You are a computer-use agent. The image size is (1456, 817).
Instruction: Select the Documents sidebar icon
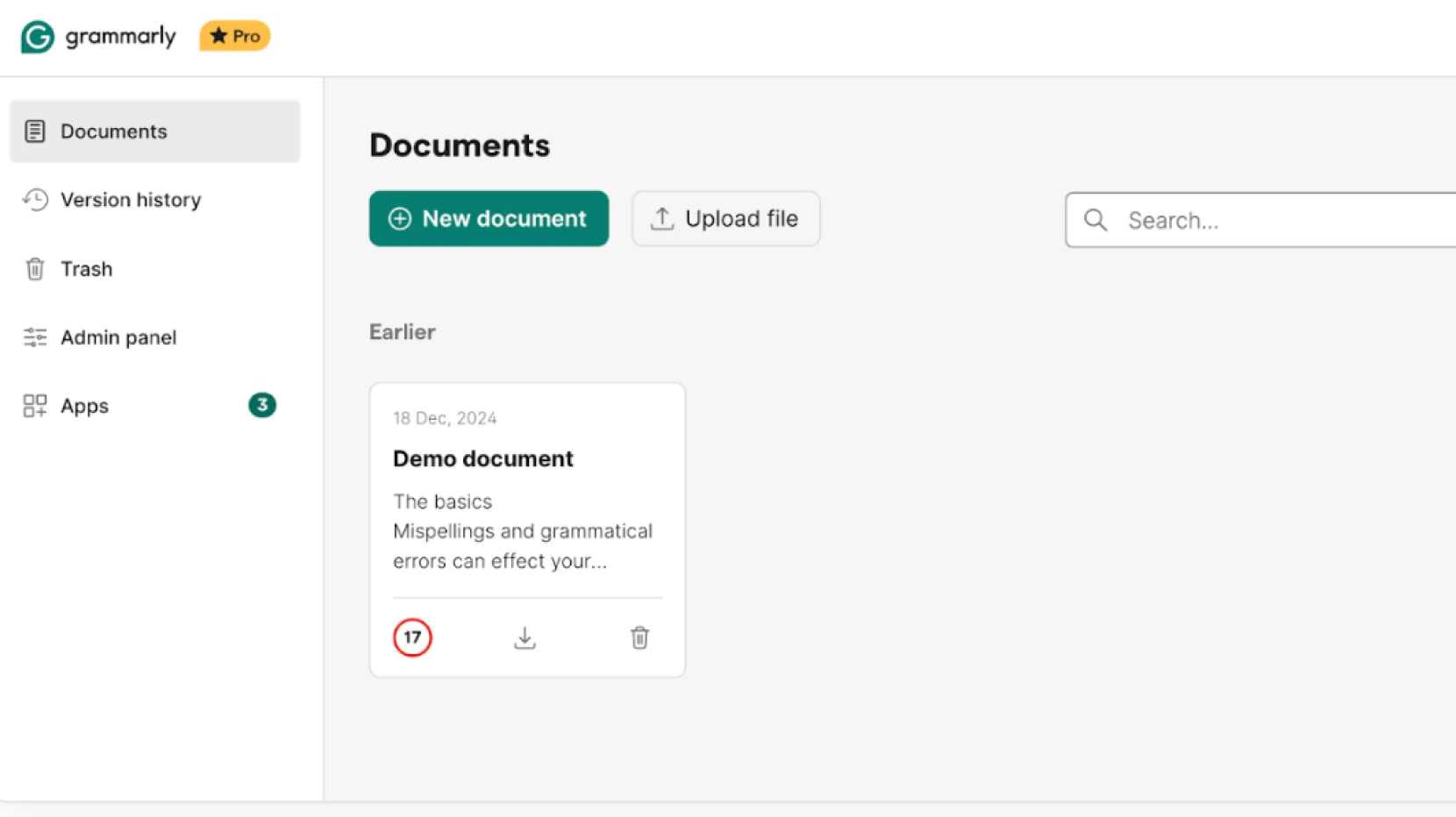coord(35,131)
